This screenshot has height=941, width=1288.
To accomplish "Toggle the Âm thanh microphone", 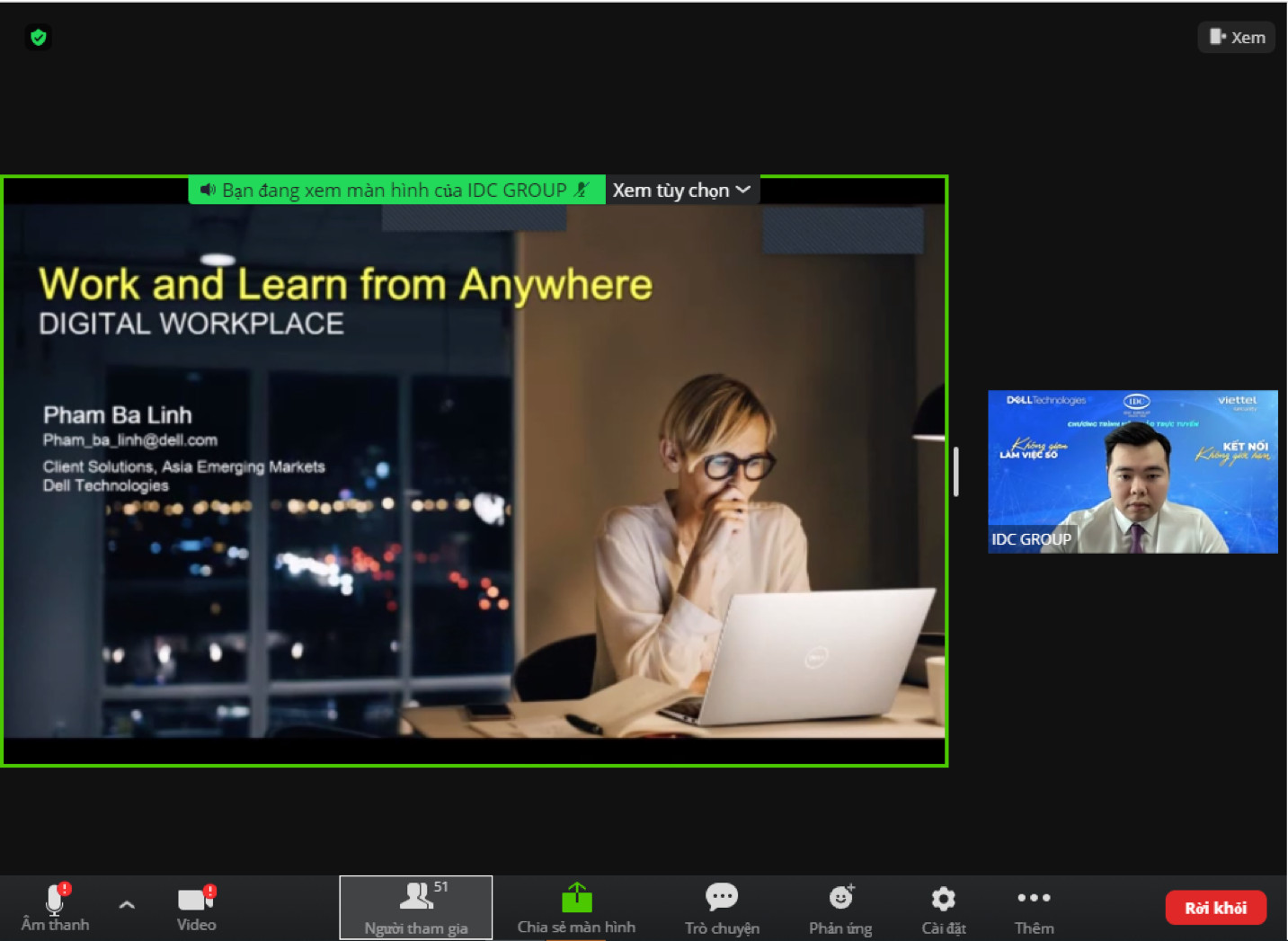I will point(56,908).
